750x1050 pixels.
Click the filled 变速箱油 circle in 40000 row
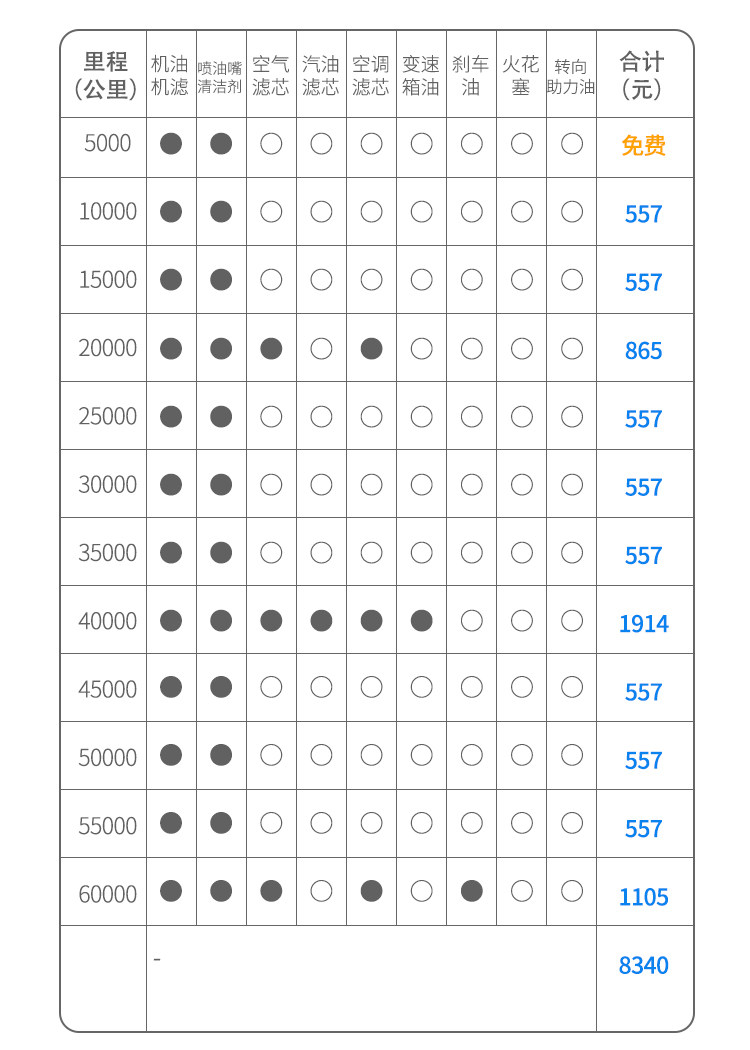click(x=421, y=621)
